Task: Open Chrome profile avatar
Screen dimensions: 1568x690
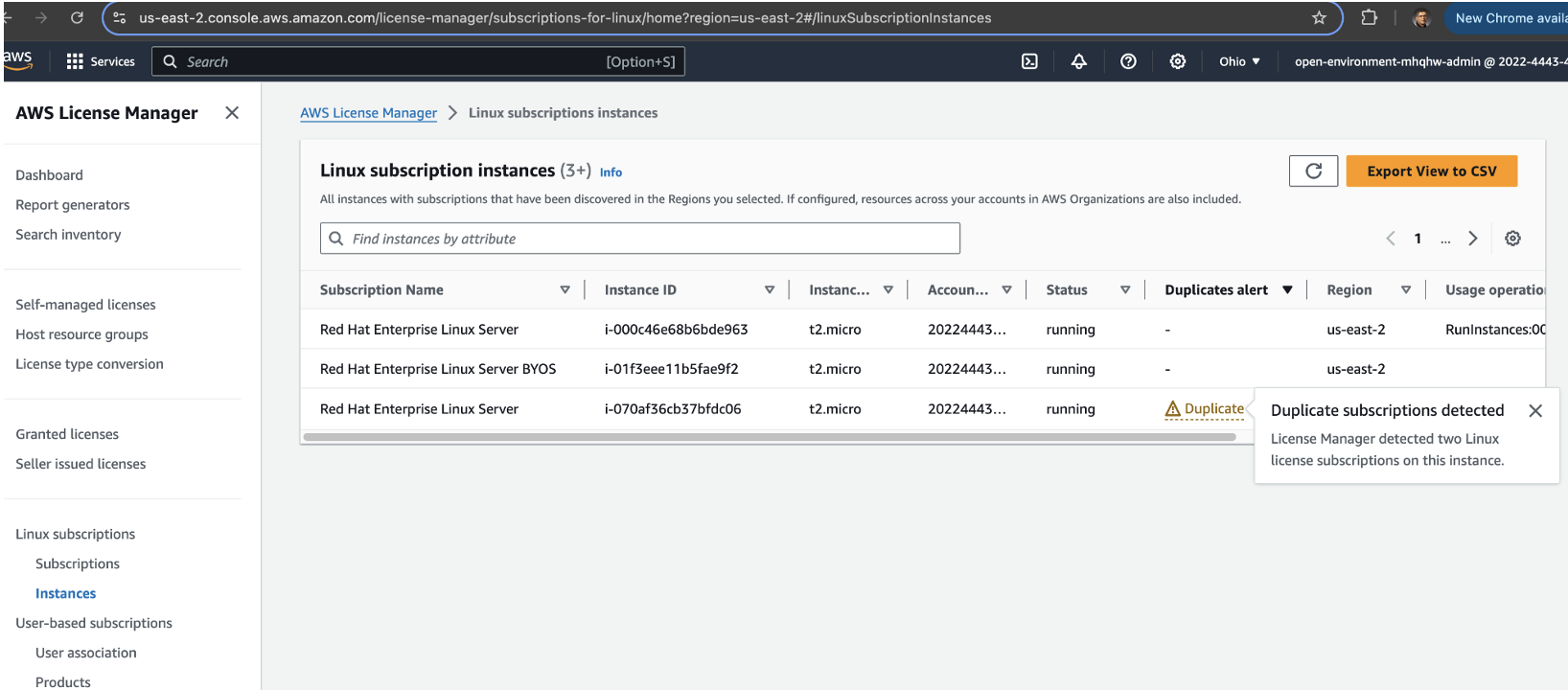Action: (1421, 18)
